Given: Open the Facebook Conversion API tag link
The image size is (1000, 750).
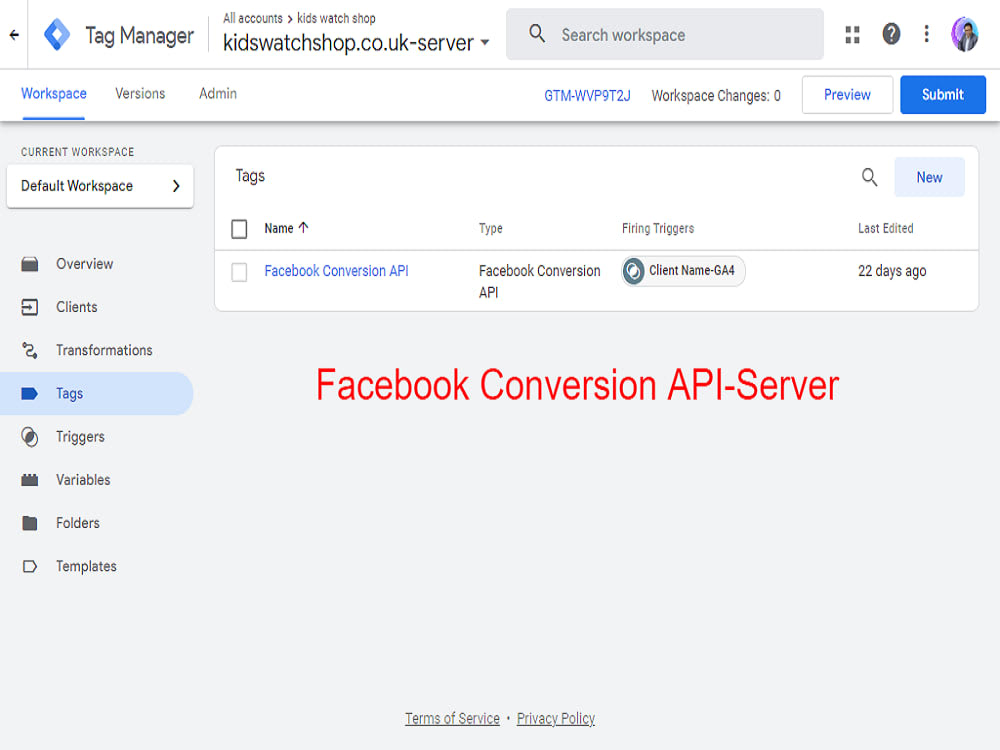Looking at the screenshot, I should pos(336,271).
